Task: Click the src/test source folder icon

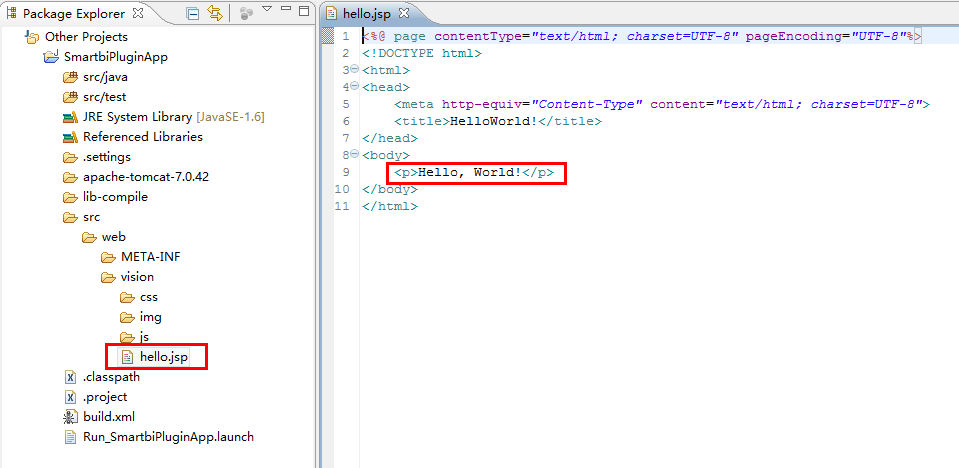Action: coord(70,97)
